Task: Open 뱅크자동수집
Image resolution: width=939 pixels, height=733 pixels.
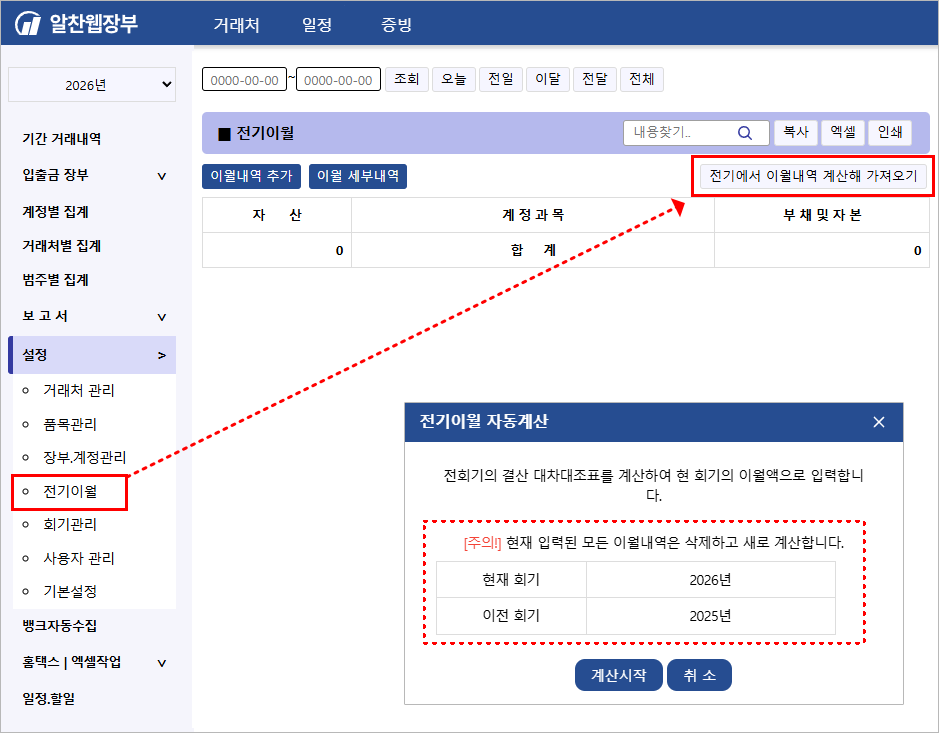Action: click(x=59, y=626)
